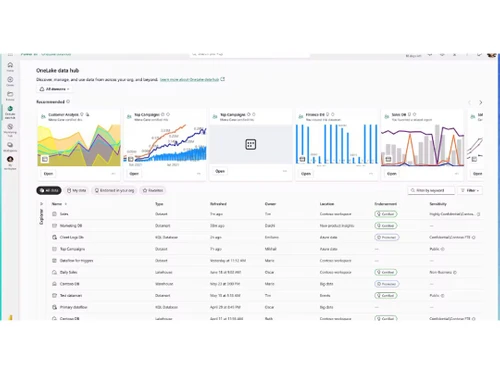The image size is (500, 375).
Task: Open the Sales DB card
Action: [392, 174]
